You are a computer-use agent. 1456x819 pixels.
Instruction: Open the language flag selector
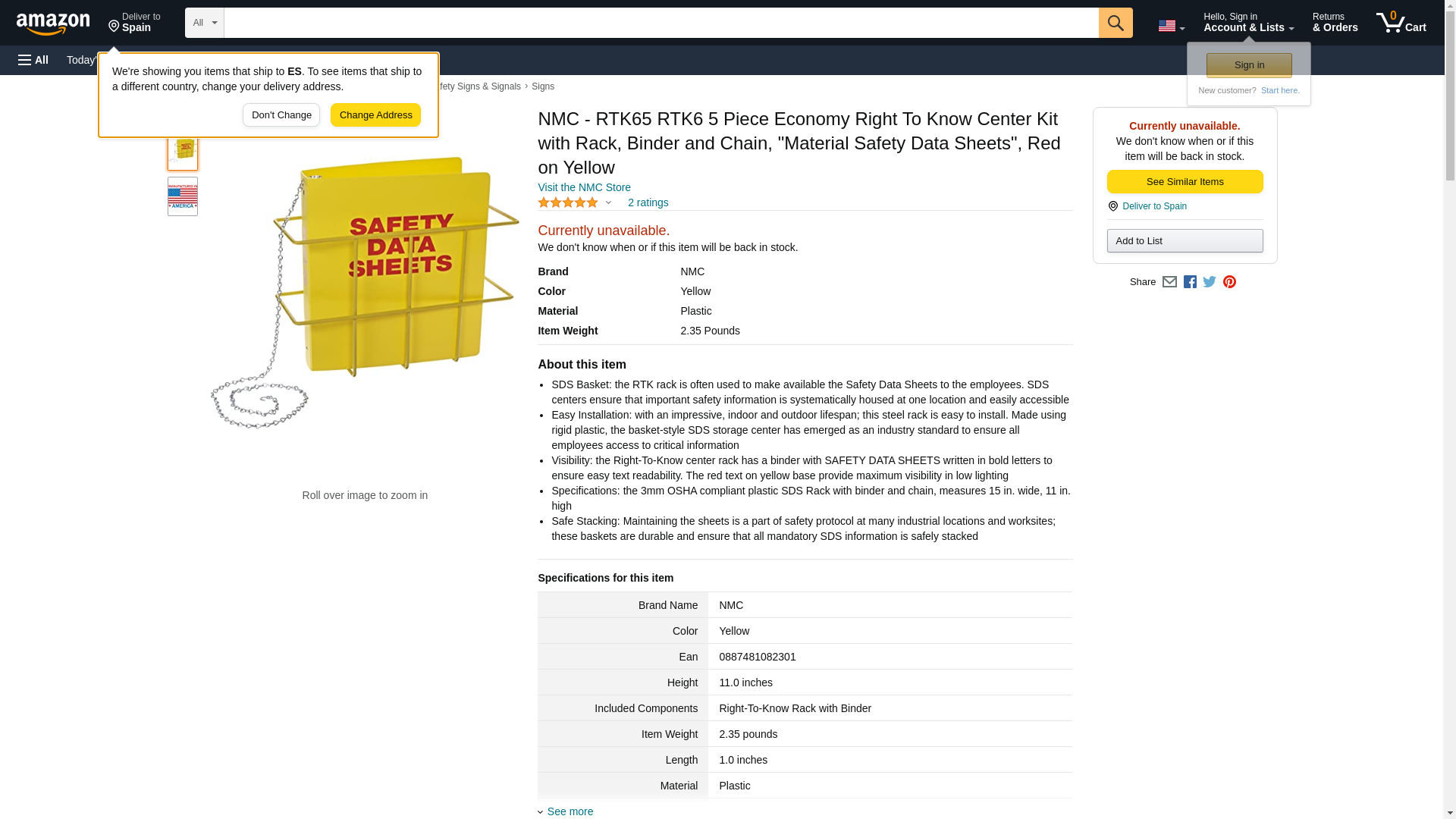click(x=1171, y=26)
